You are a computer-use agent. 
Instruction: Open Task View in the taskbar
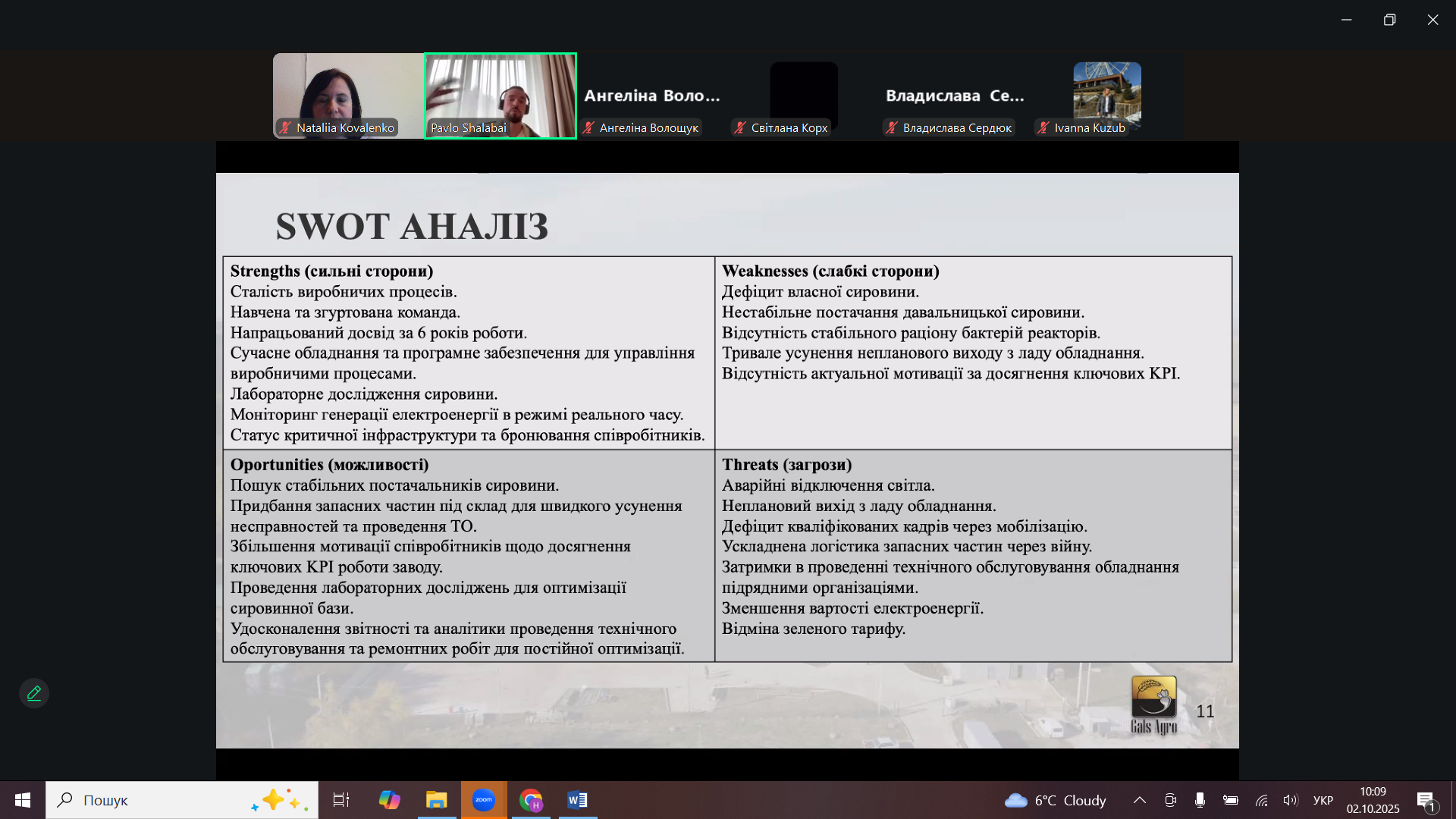[x=341, y=800]
